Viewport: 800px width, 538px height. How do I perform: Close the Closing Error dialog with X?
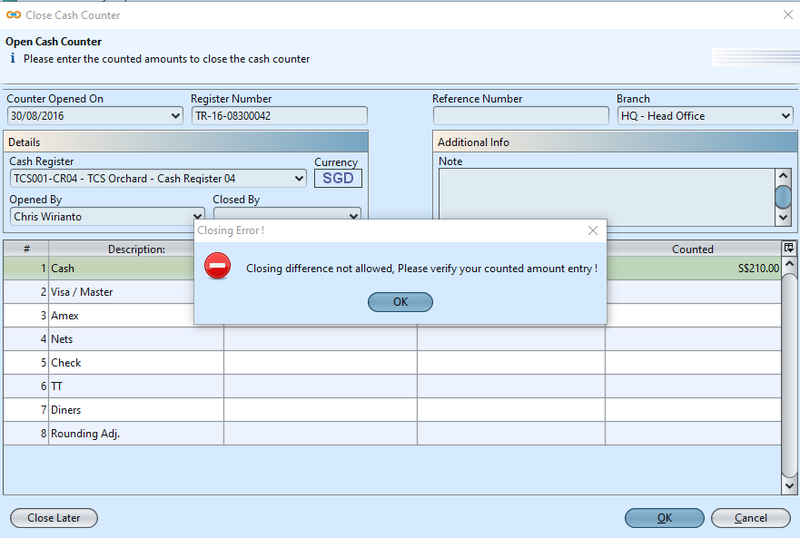[x=593, y=230]
